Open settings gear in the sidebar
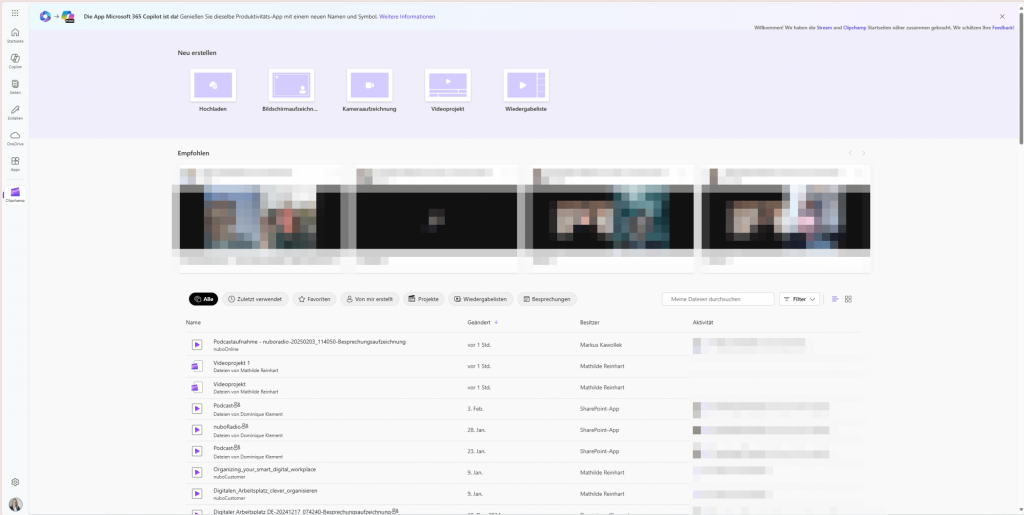 [x=15, y=482]
